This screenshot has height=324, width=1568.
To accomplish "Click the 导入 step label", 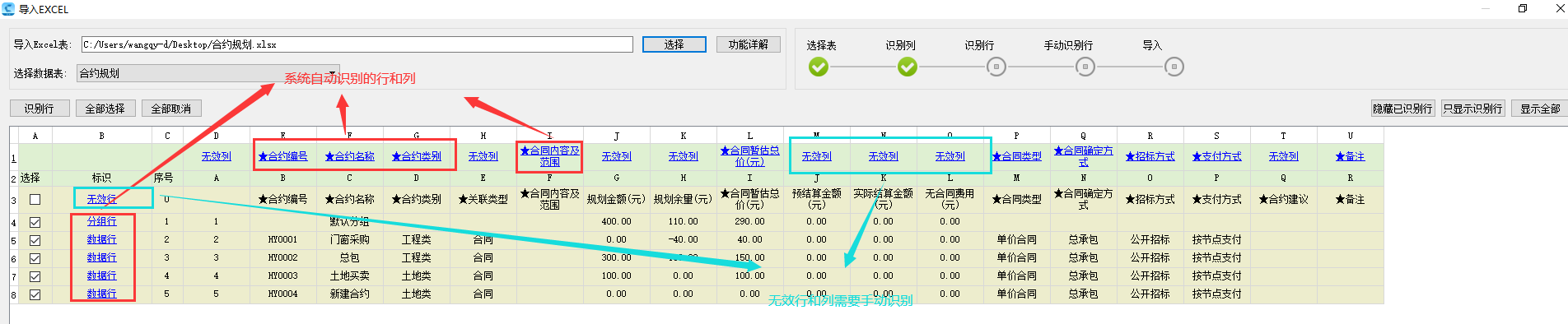I will coord(1152,45).
